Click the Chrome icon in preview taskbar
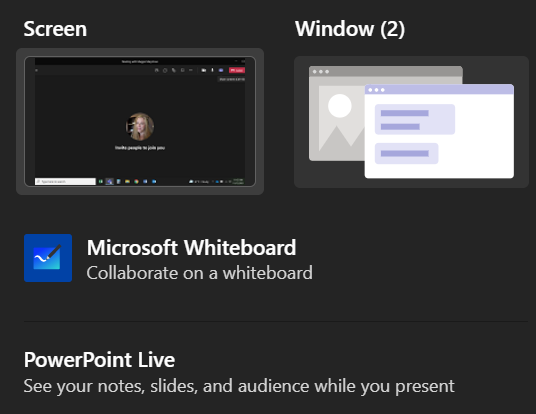Image resolution: width=536 pixels, height=414 pixels. click(x=136, y=182)
